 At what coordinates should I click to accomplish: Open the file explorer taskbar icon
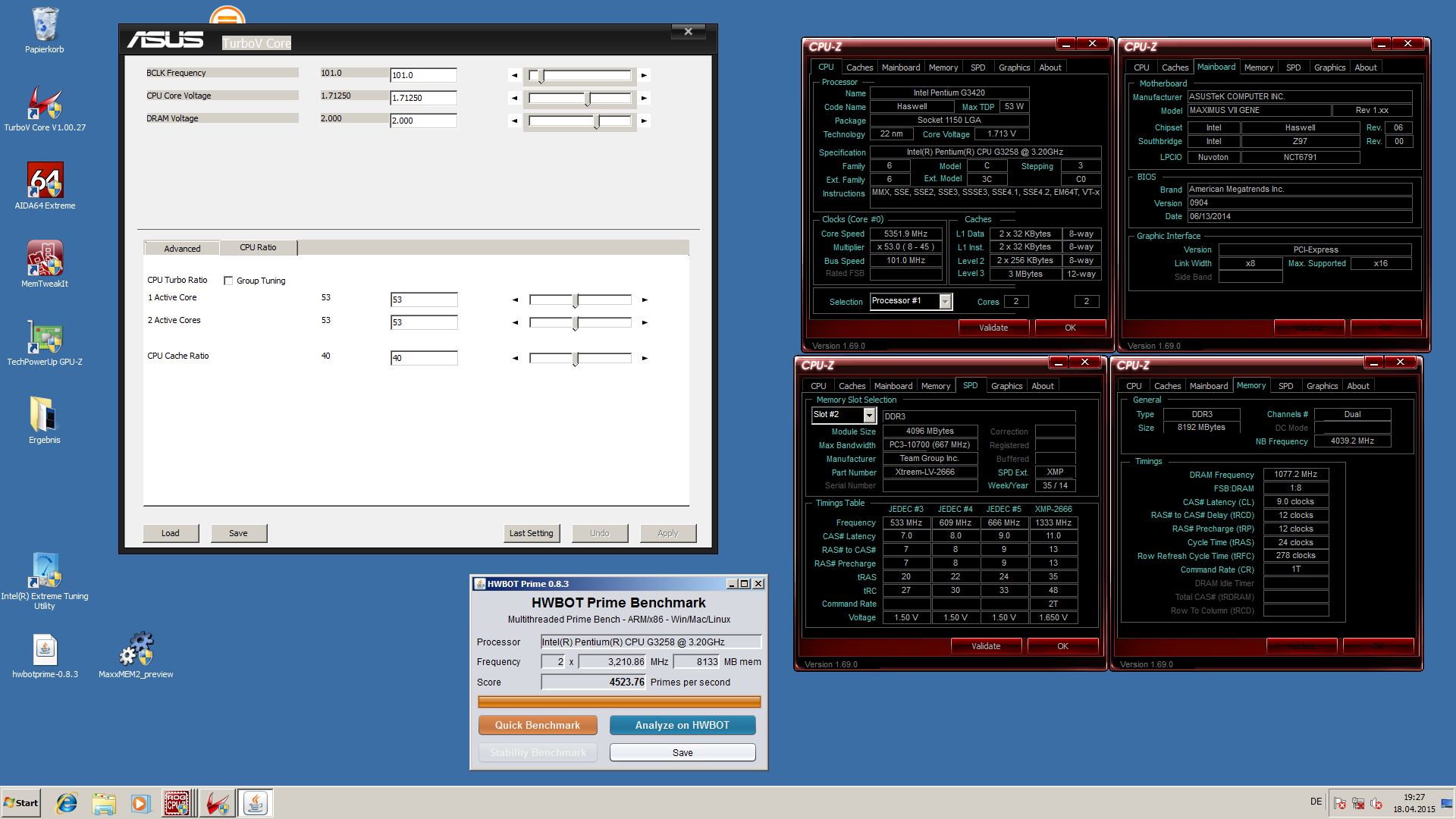click(103, 803)
